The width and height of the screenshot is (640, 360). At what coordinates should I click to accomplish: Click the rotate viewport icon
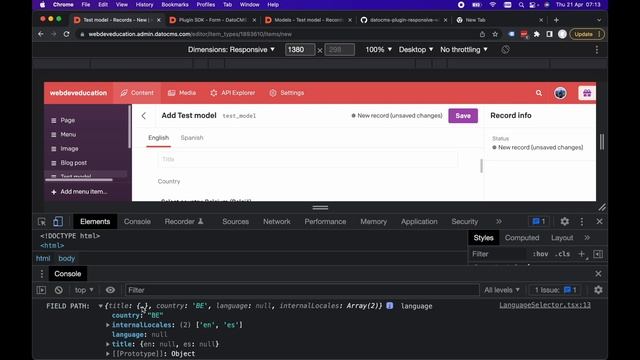[x=505, y=50]
